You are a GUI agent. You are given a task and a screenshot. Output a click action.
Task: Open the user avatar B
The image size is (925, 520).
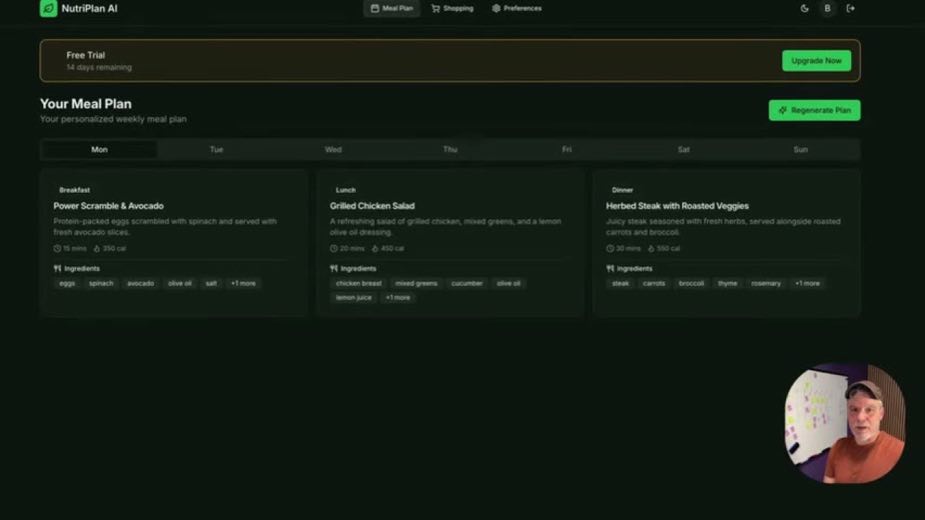(827, 8)
